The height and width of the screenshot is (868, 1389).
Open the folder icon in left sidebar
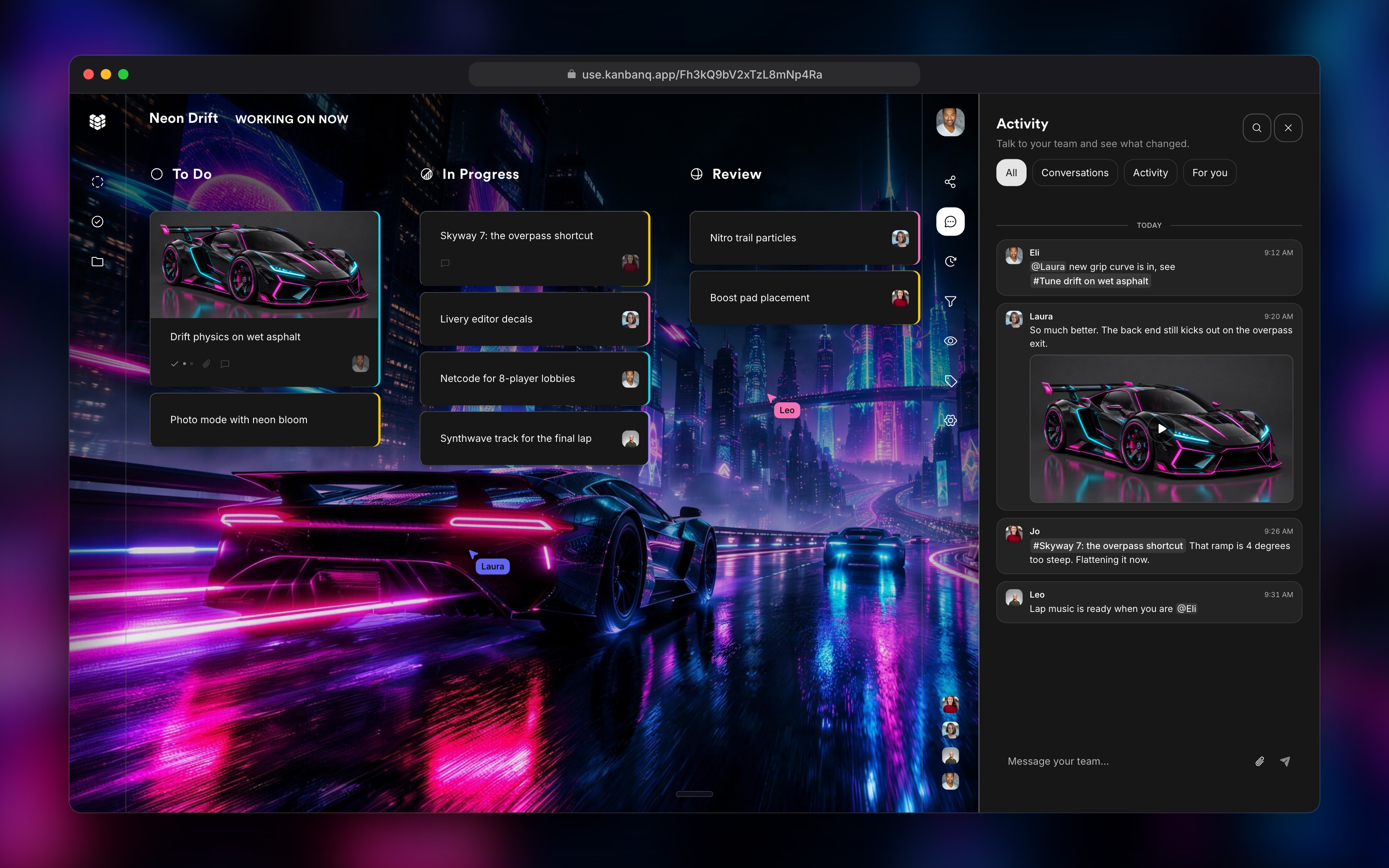(98, 262)
